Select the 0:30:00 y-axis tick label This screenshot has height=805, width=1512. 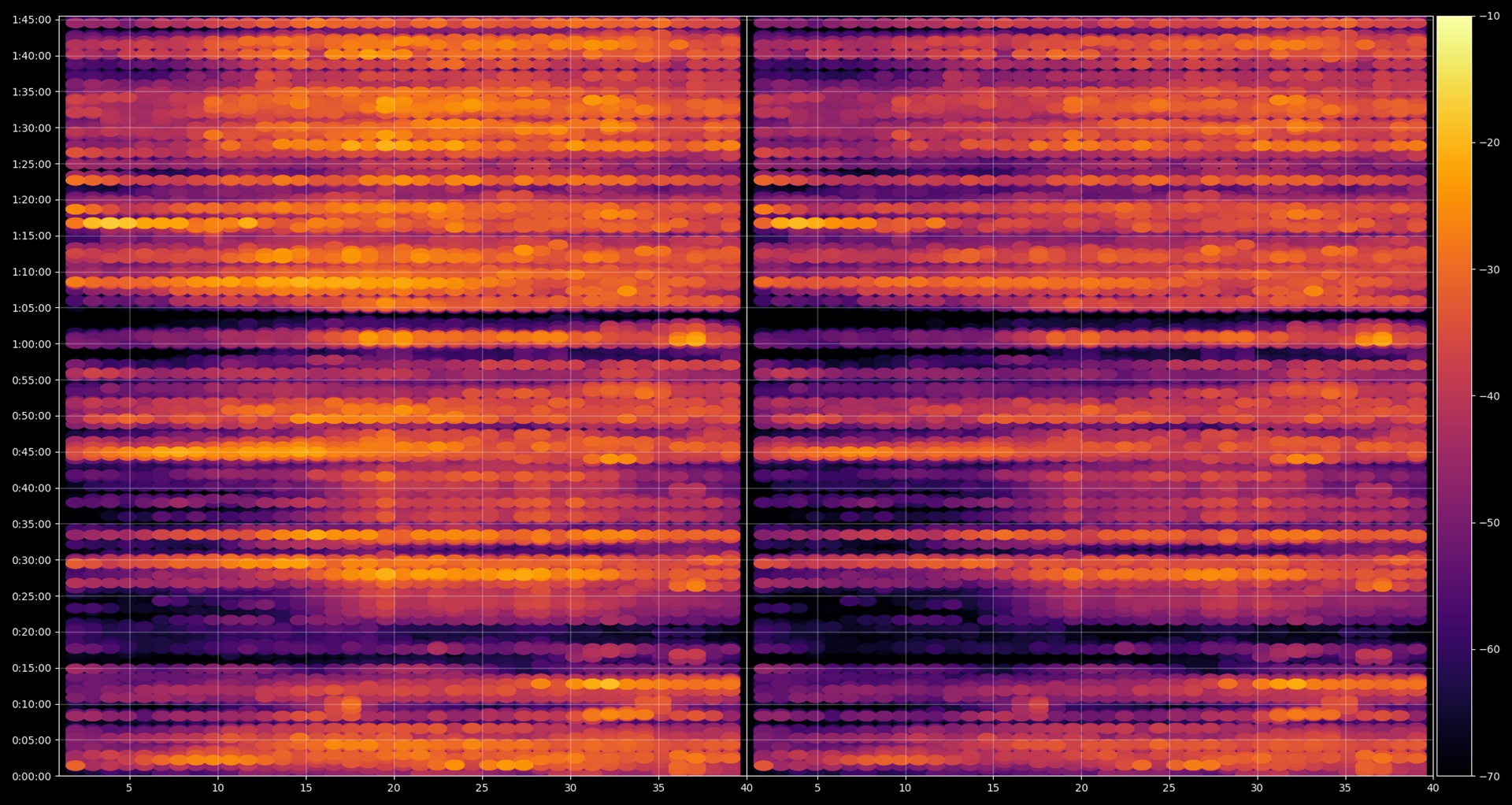(31, 560)
